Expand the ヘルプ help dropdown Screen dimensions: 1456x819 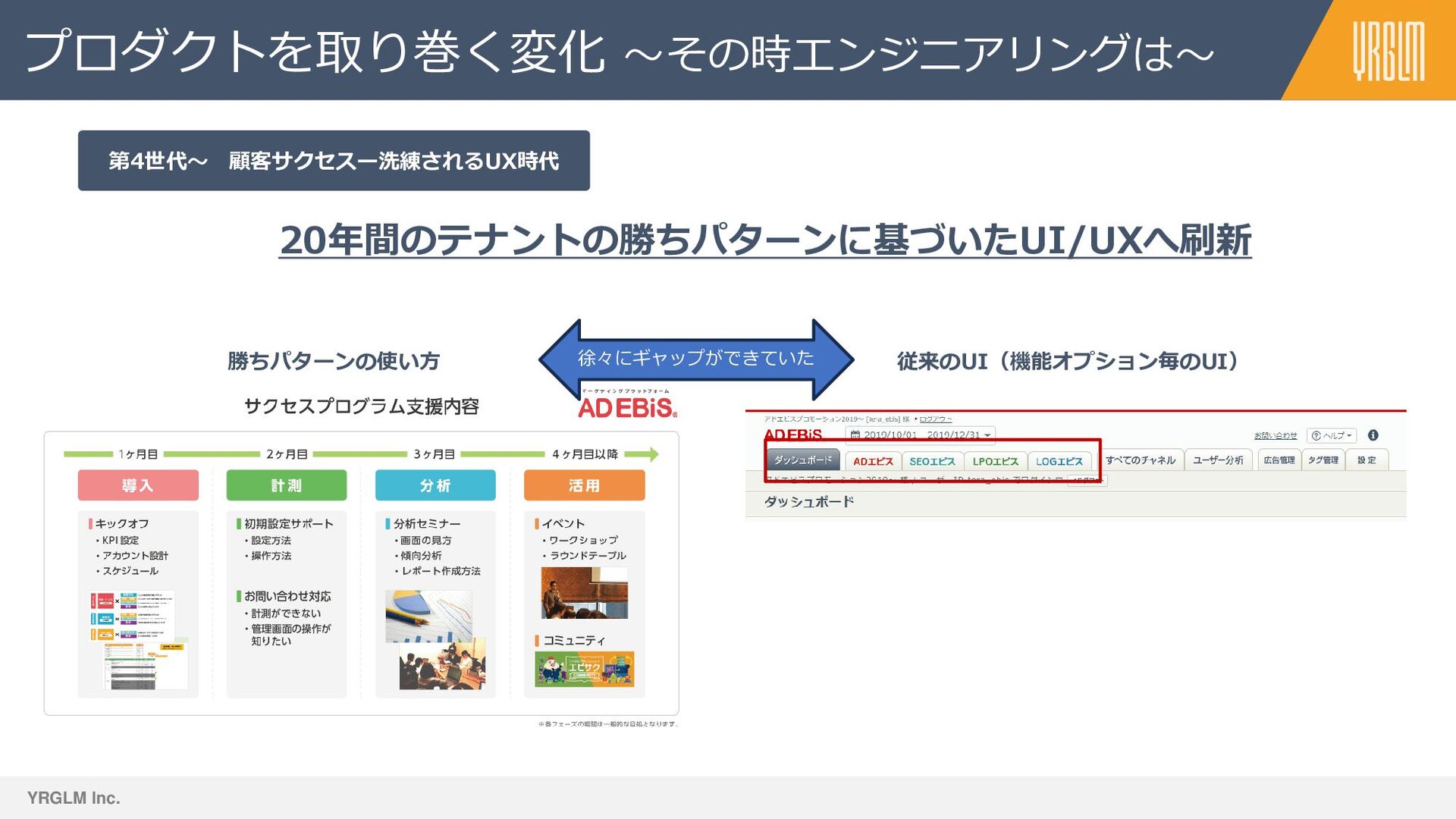(x=1334, y=436)
